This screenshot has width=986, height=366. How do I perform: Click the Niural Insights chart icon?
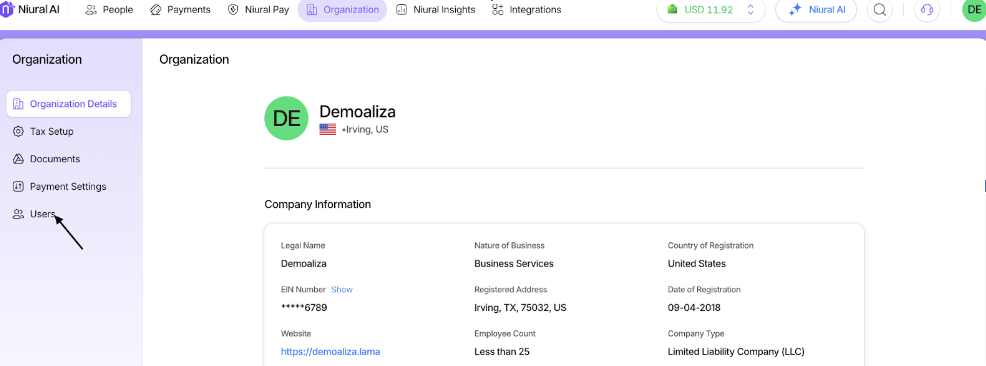tap(401, 9)
